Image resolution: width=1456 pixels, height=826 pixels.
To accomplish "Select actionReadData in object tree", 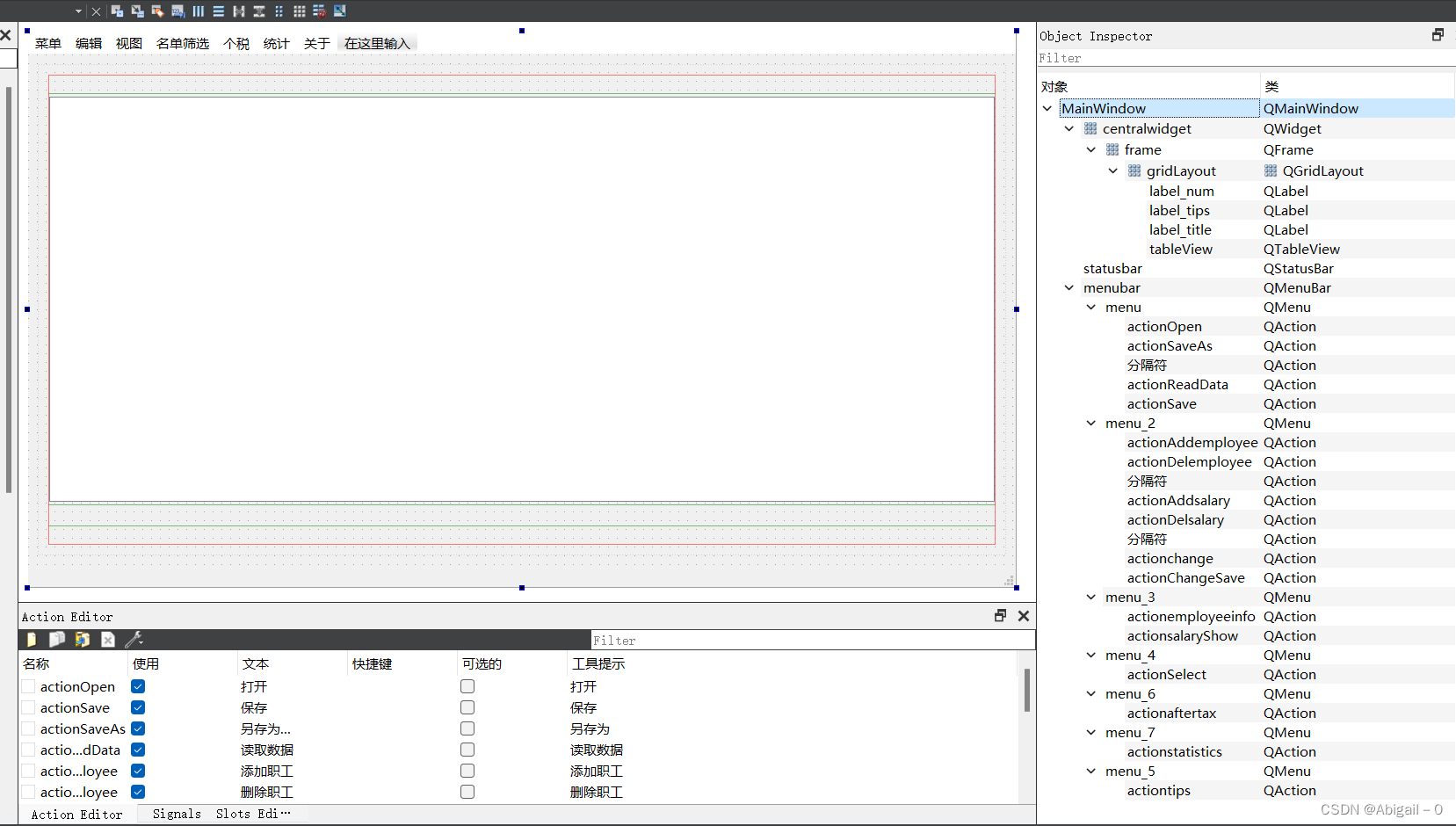I will click(x=1177, y=385).
